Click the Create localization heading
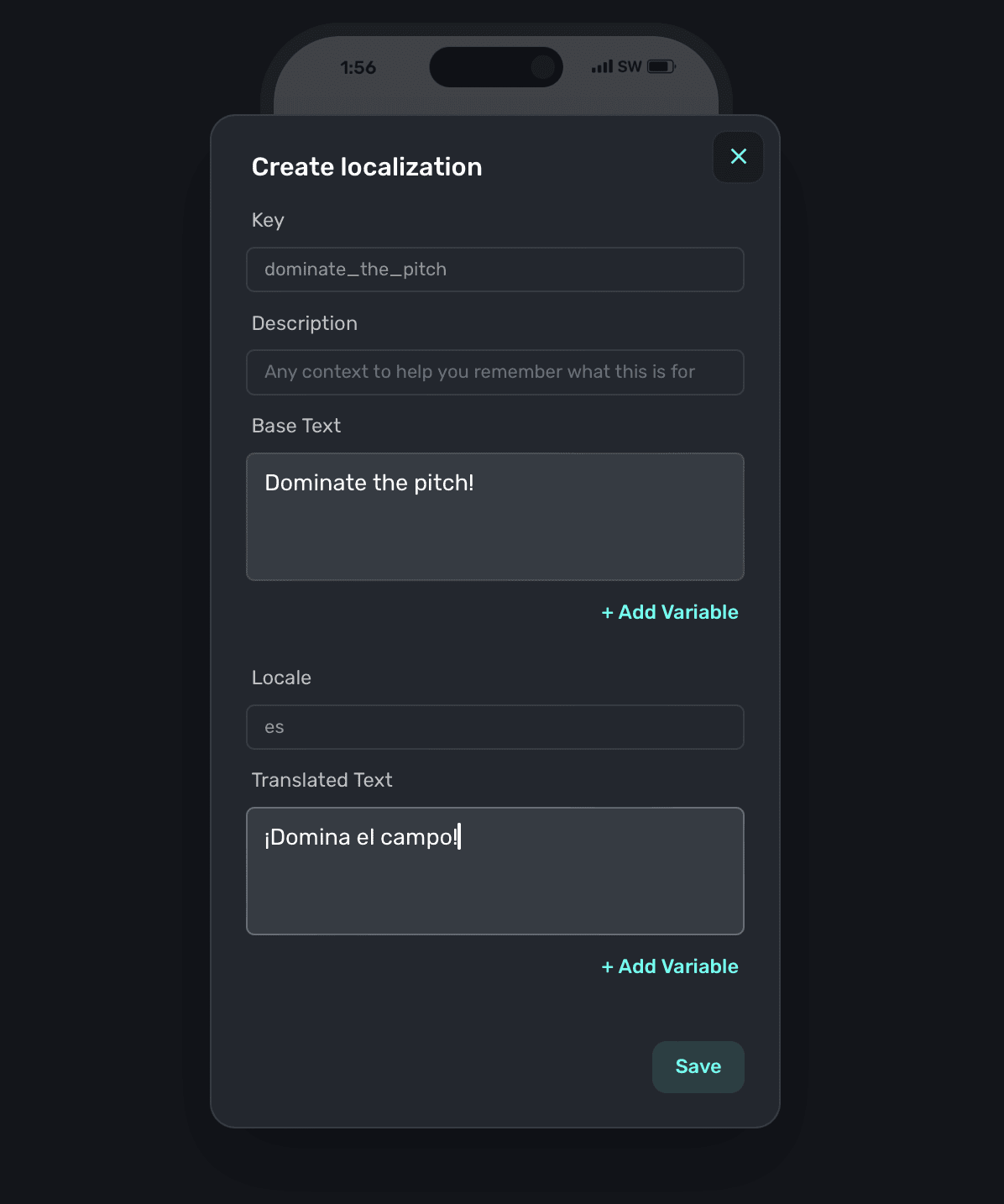The image size is (1004, 1204). tap(367, 167)
